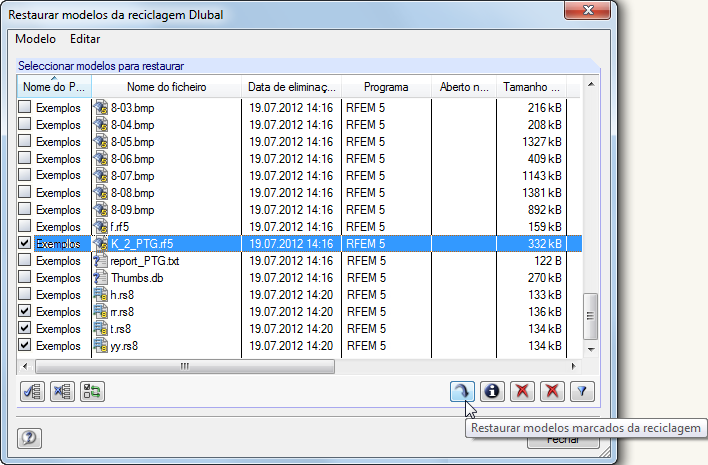Check the box for 8-04.bmp
The height and width of the screenshot is (465, 708).
[x=24, y=124]
